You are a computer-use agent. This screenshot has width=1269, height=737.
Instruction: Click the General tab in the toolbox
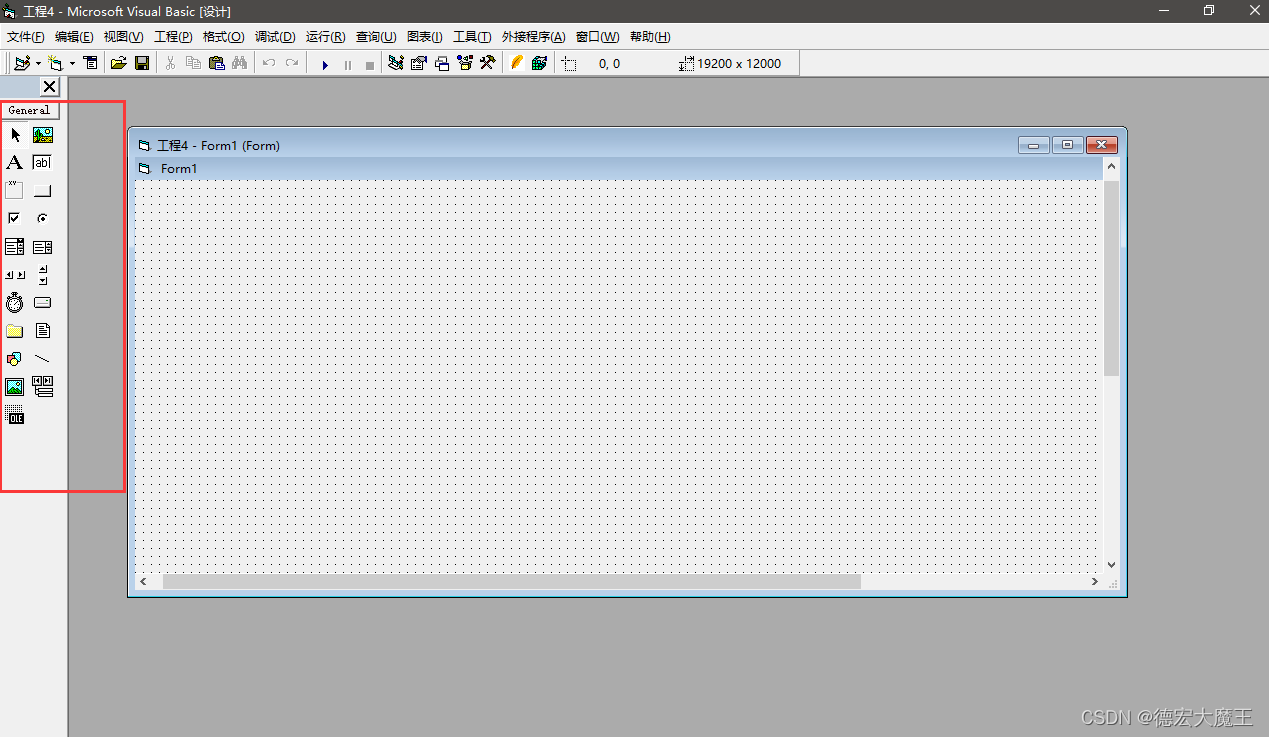tap(29, 110)
